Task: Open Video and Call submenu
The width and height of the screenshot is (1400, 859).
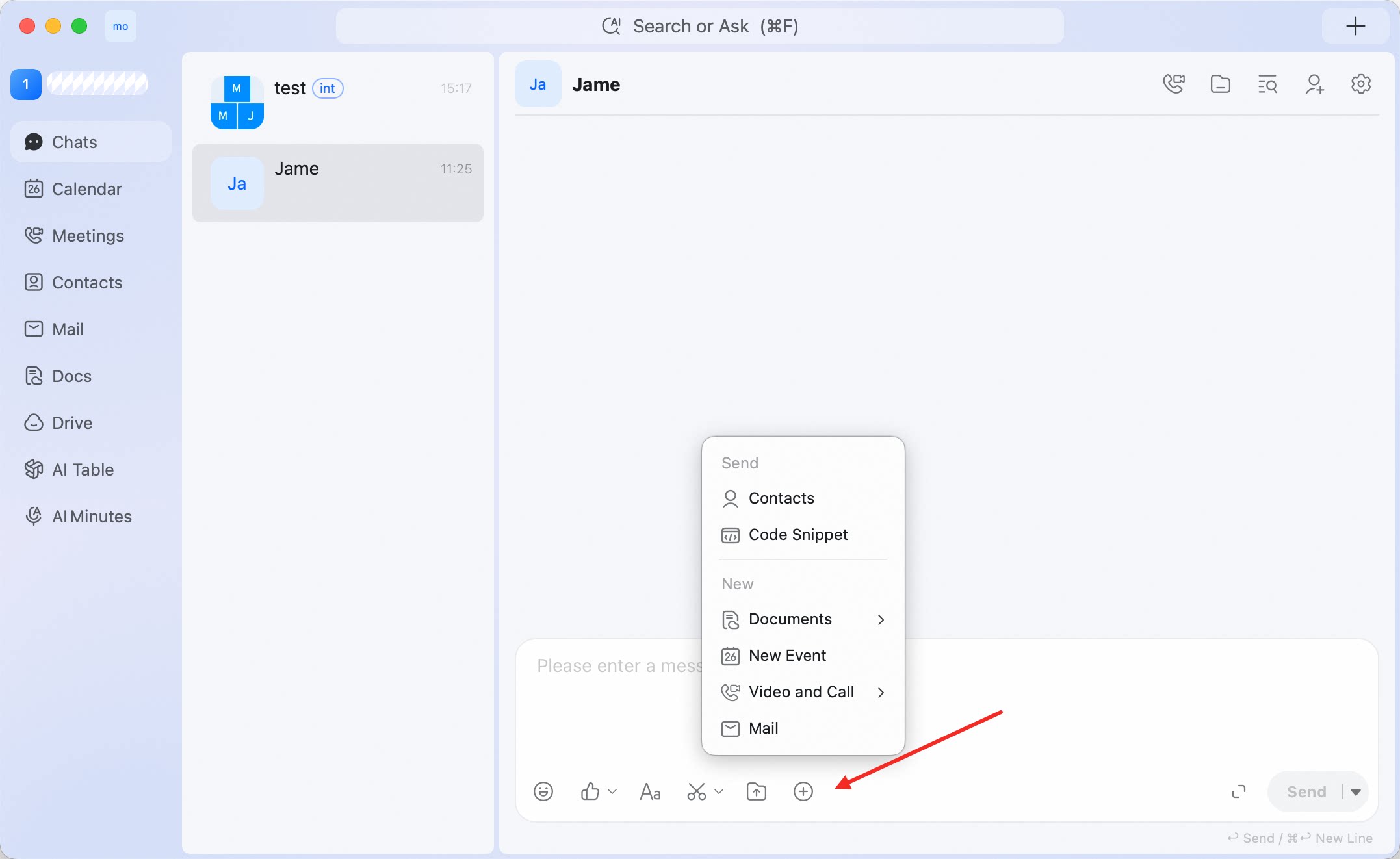Action: (803, 692)
